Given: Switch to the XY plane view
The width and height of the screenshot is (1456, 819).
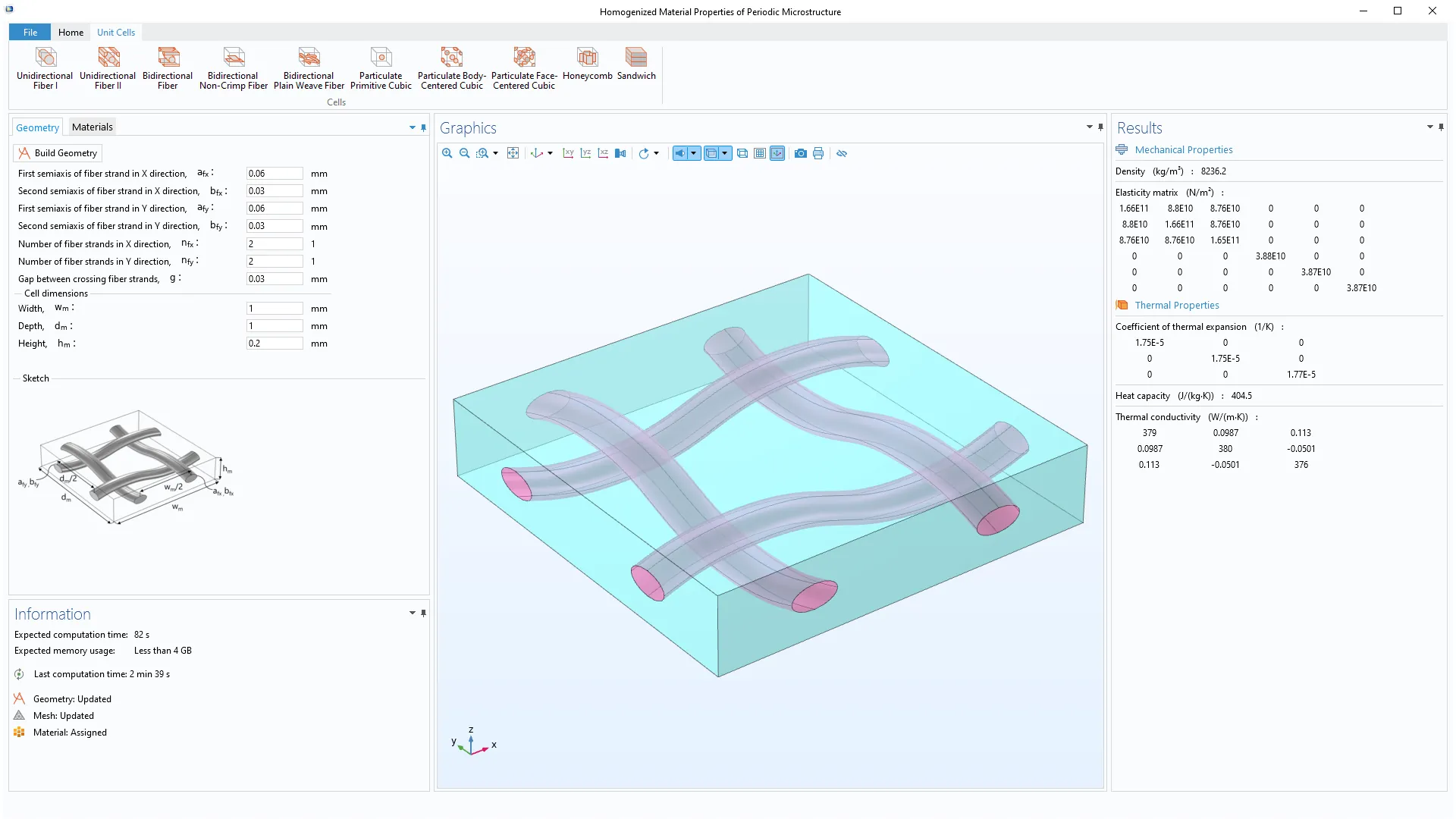Looking at the screenshot, I should coord(568,153).
